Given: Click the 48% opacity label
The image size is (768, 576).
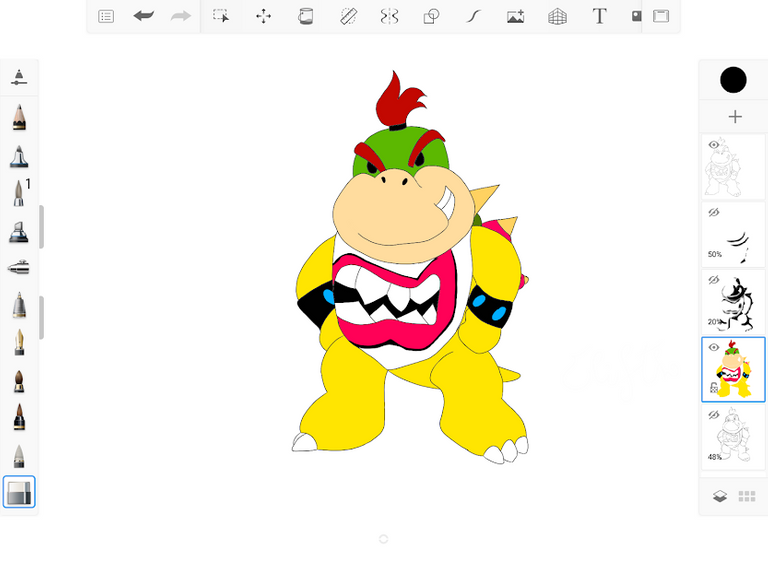Looking at the screenshot, I should [x=715, y=457].
